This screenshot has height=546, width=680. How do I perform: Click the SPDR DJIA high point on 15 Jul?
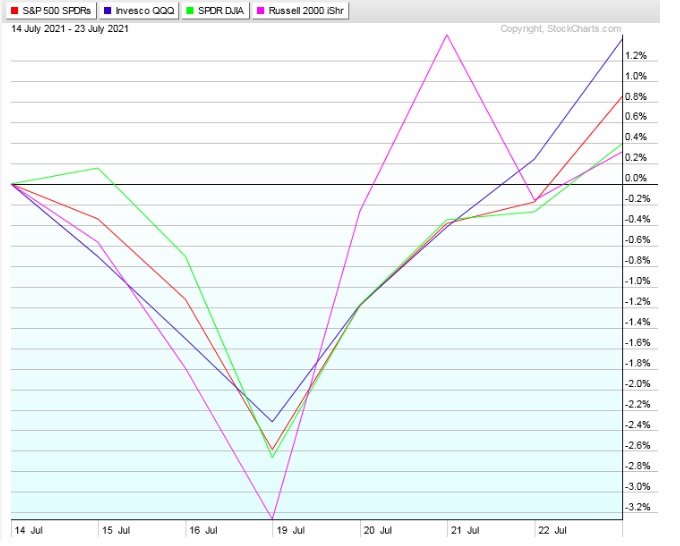[x=98, y=168]
